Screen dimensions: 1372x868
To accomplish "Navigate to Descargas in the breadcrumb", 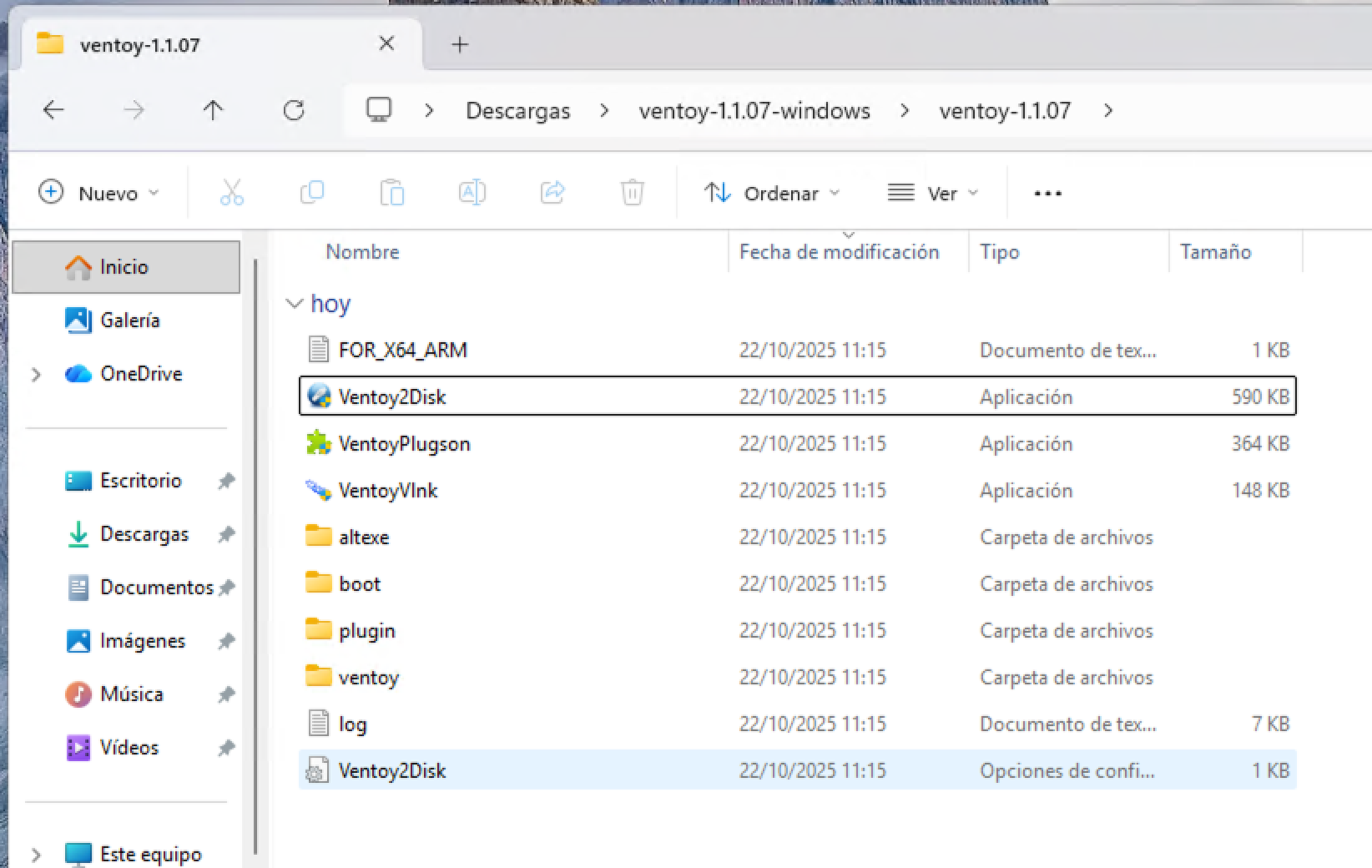I will (518, 111).
